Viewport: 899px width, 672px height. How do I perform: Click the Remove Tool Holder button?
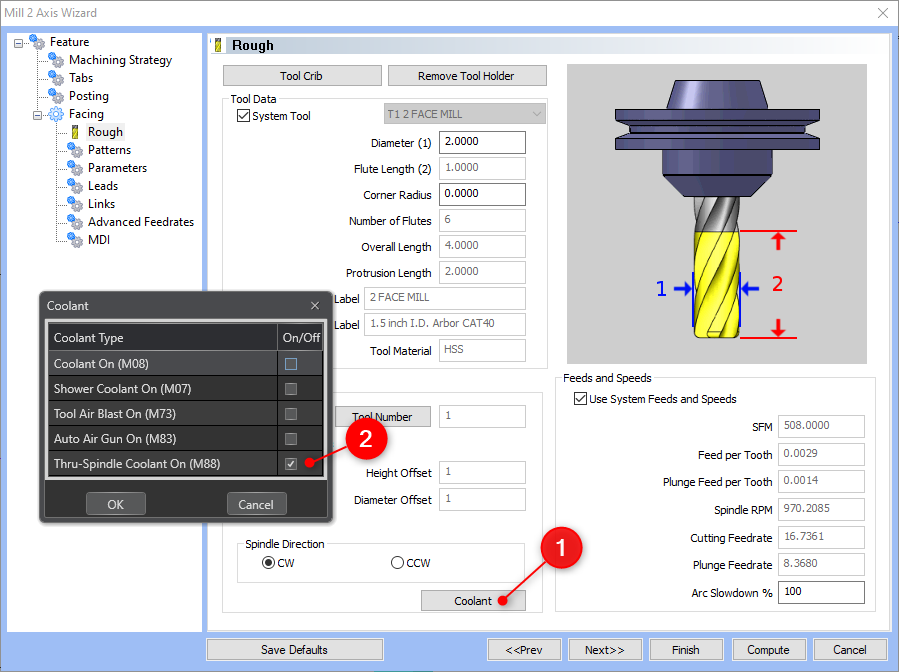point(467,76)
